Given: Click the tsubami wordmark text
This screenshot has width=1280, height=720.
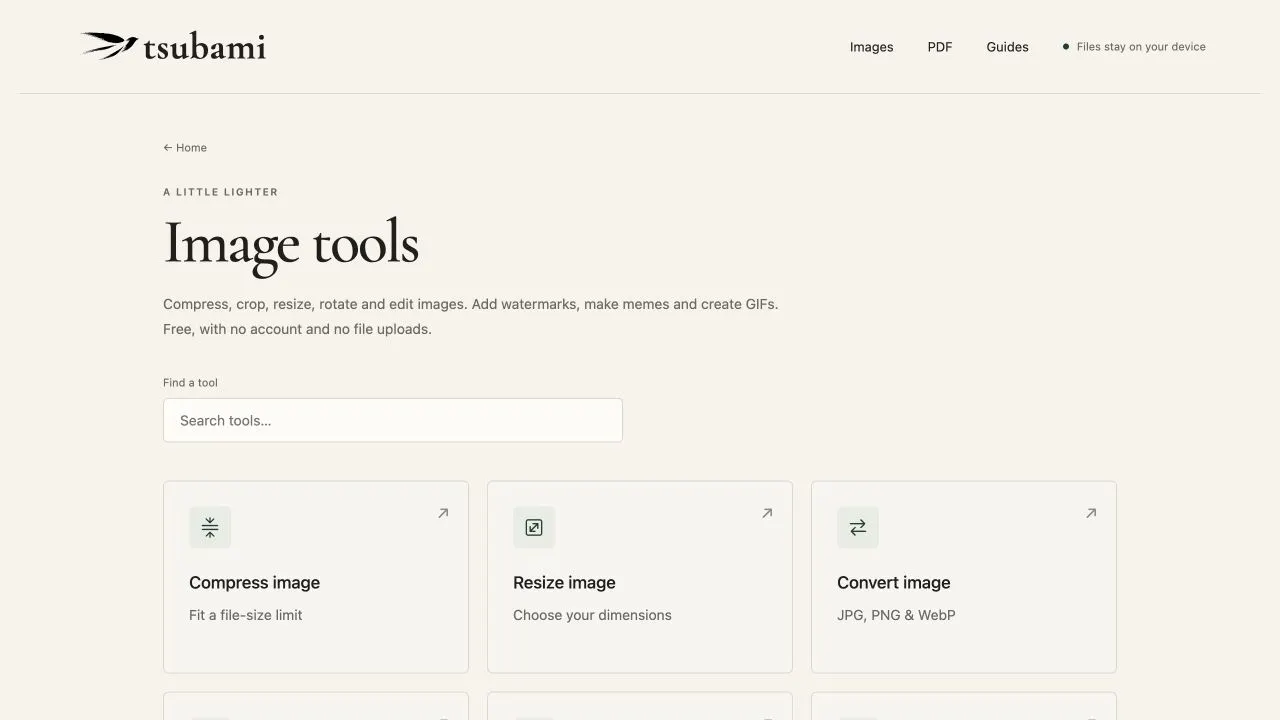Looking at the screenshot, I should click(x=205, y=47).
